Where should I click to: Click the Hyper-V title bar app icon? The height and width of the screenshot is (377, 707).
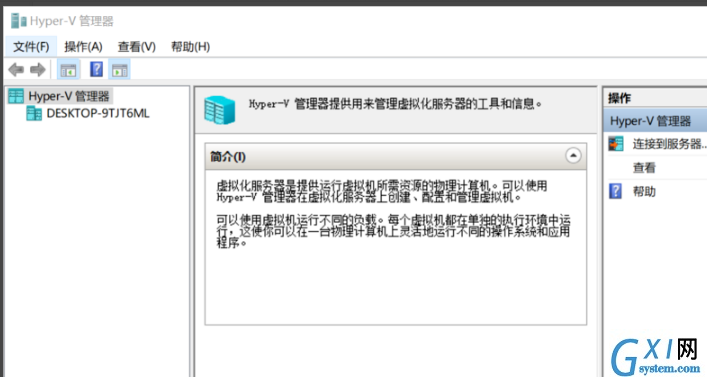tap(18, 21)
